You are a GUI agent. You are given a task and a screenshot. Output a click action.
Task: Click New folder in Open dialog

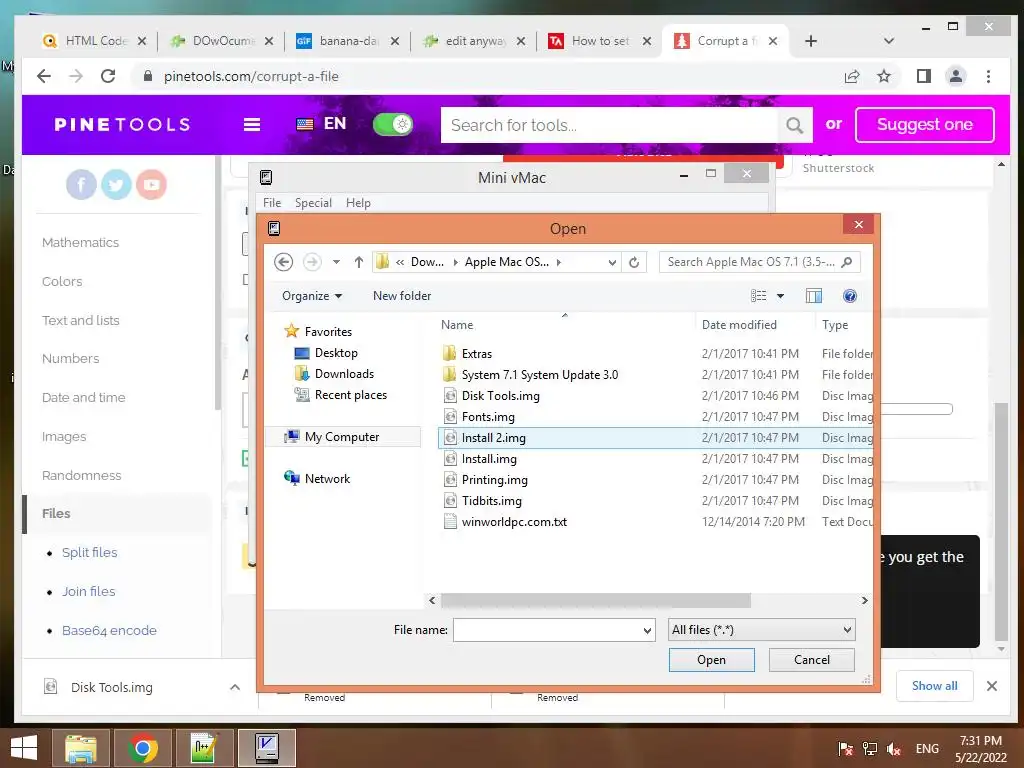(402, 296)
